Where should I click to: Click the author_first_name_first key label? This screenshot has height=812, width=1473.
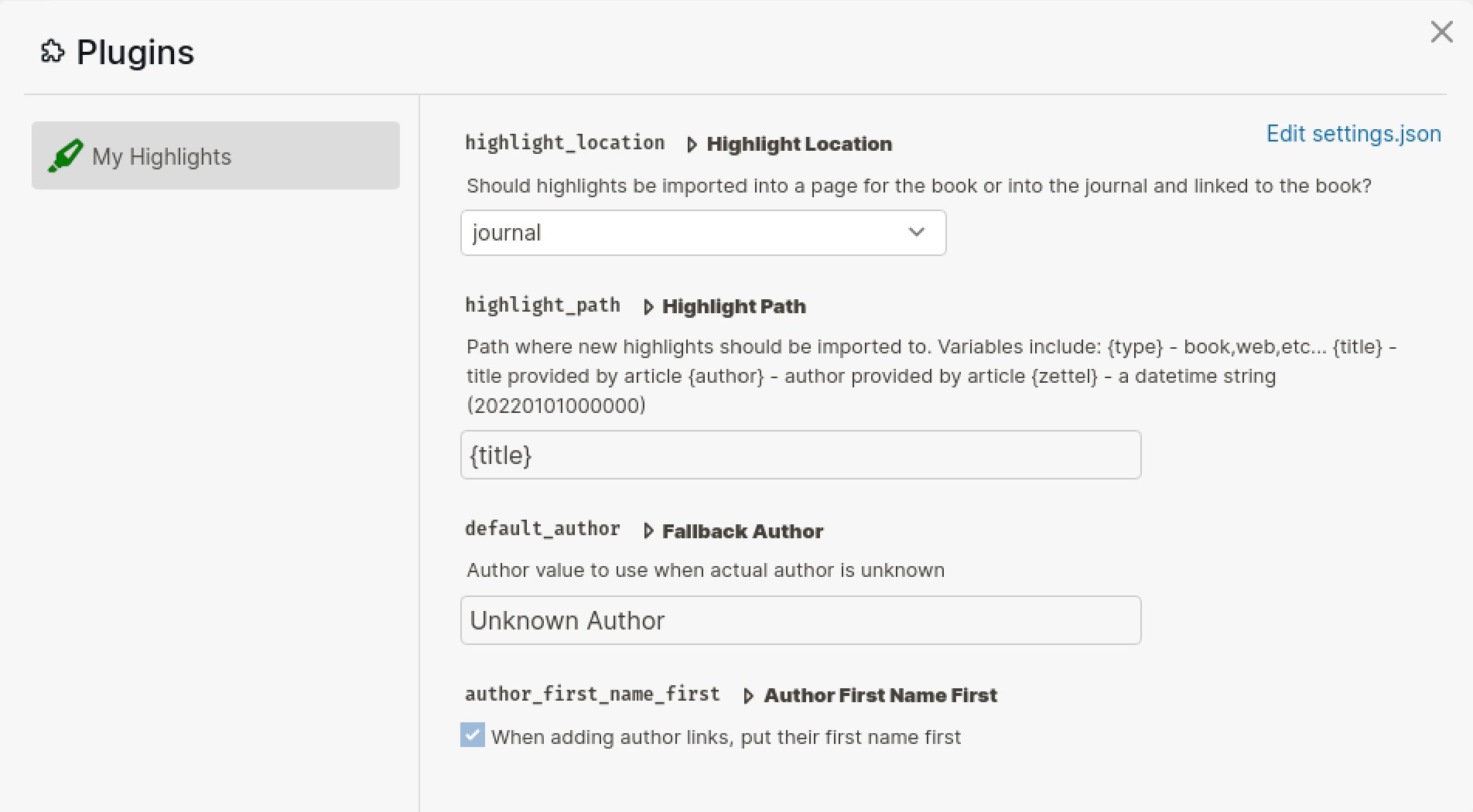tap(593, 694)
